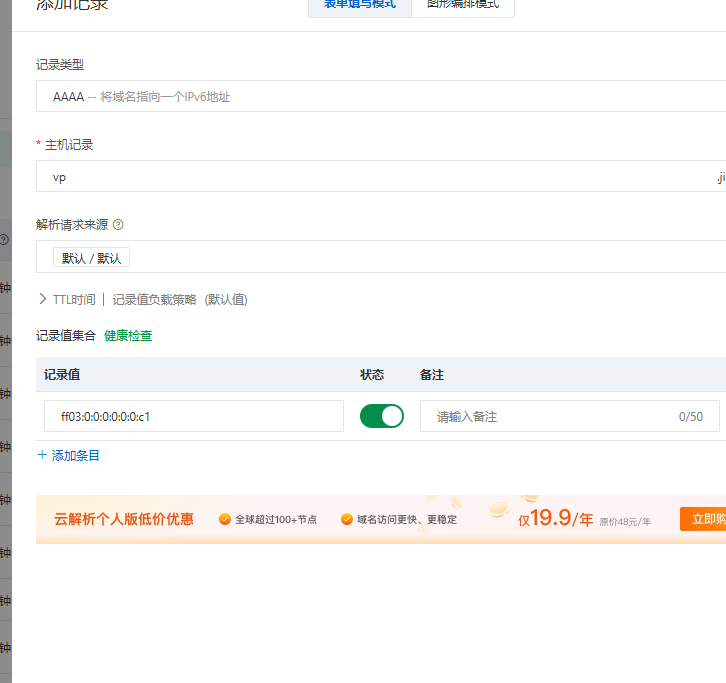Toggle the record status switch off
Viewport: 726px width, 683px height.
[382, 416]
